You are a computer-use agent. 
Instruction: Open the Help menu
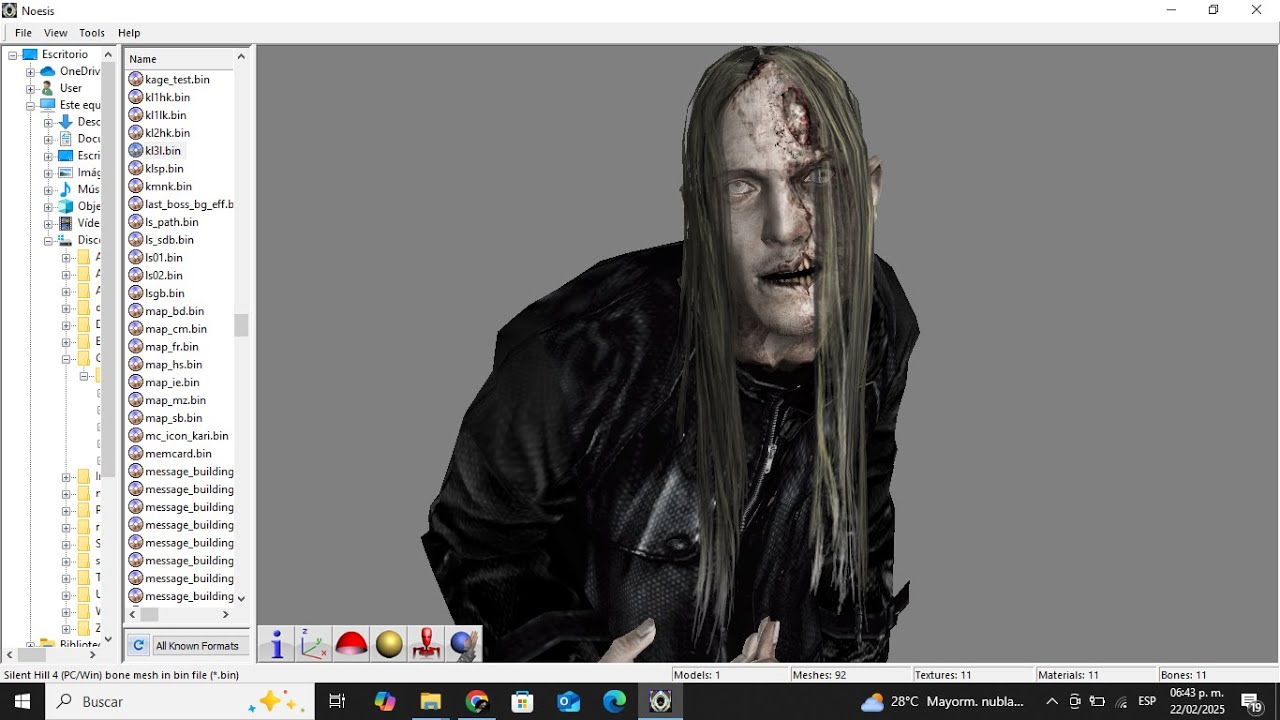coord(129,33)
